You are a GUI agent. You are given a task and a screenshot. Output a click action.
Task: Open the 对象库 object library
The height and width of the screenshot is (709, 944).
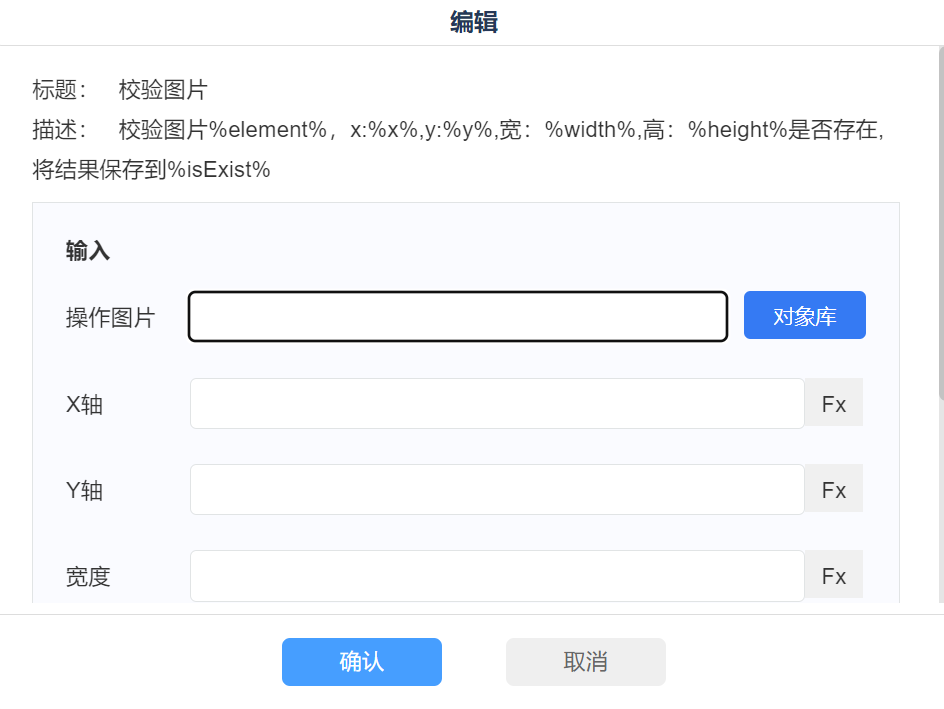tap(804, 317)
